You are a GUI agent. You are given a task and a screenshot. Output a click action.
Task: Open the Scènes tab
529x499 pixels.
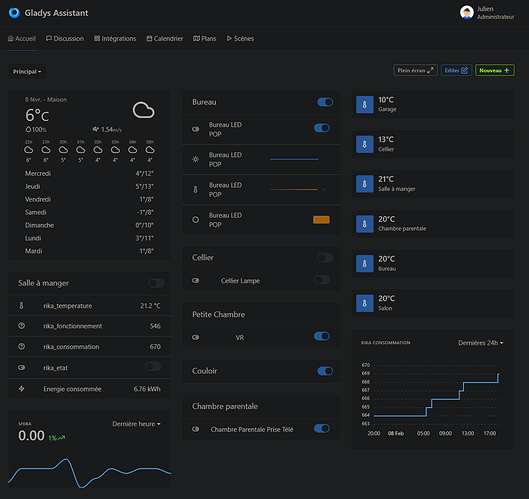[x=240, y=38]
